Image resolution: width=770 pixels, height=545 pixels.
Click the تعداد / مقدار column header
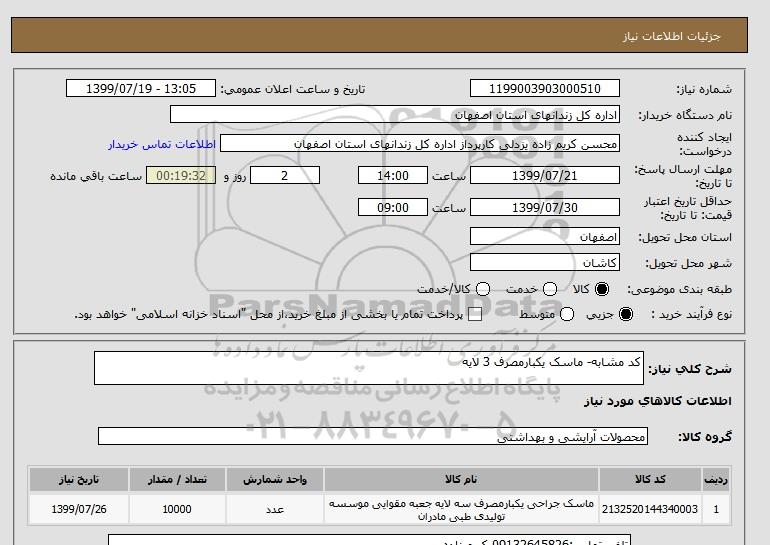point(177,480)
